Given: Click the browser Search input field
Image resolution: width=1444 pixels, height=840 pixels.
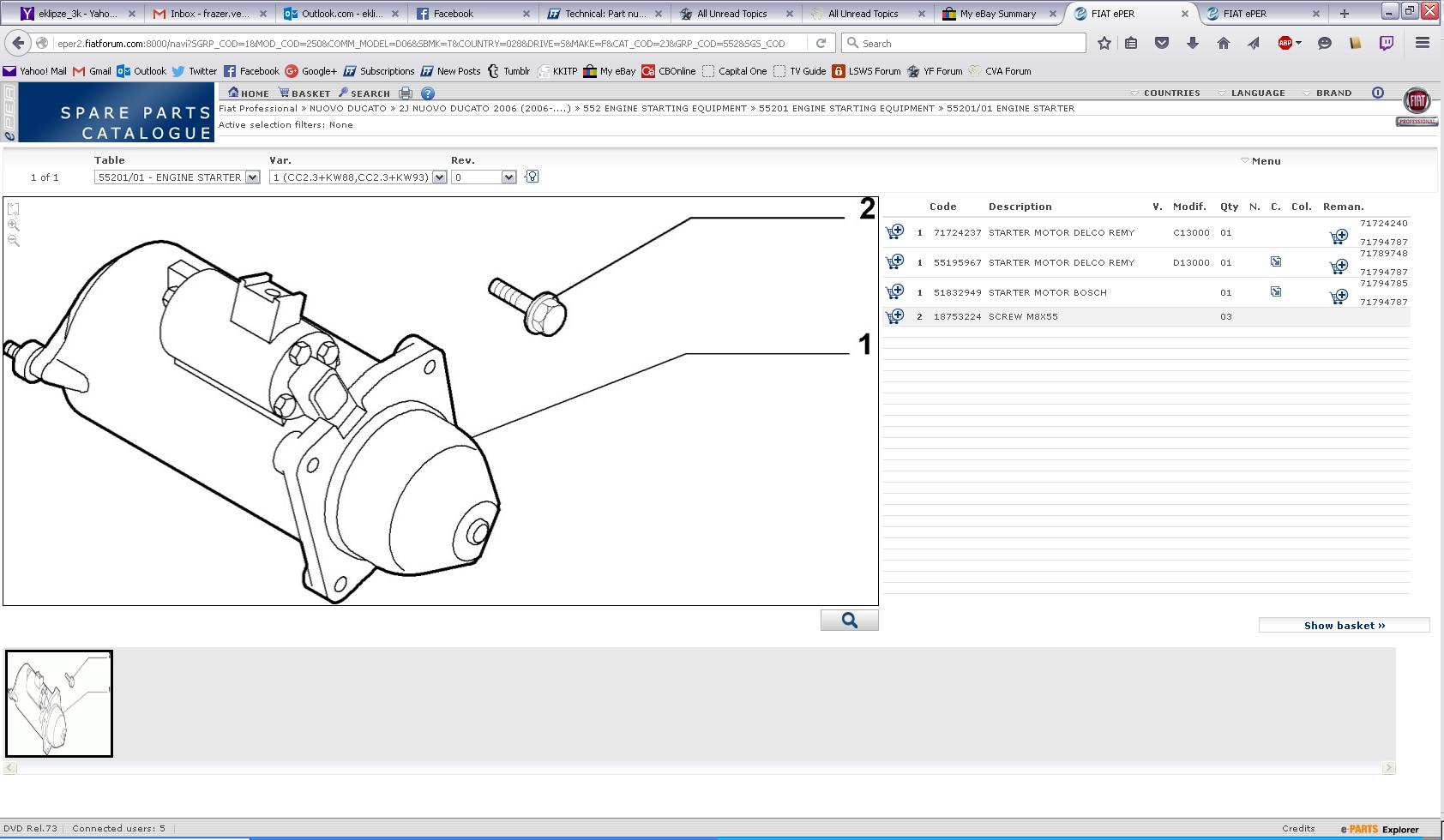Looking at the screenshot, I should pos(964,43).
